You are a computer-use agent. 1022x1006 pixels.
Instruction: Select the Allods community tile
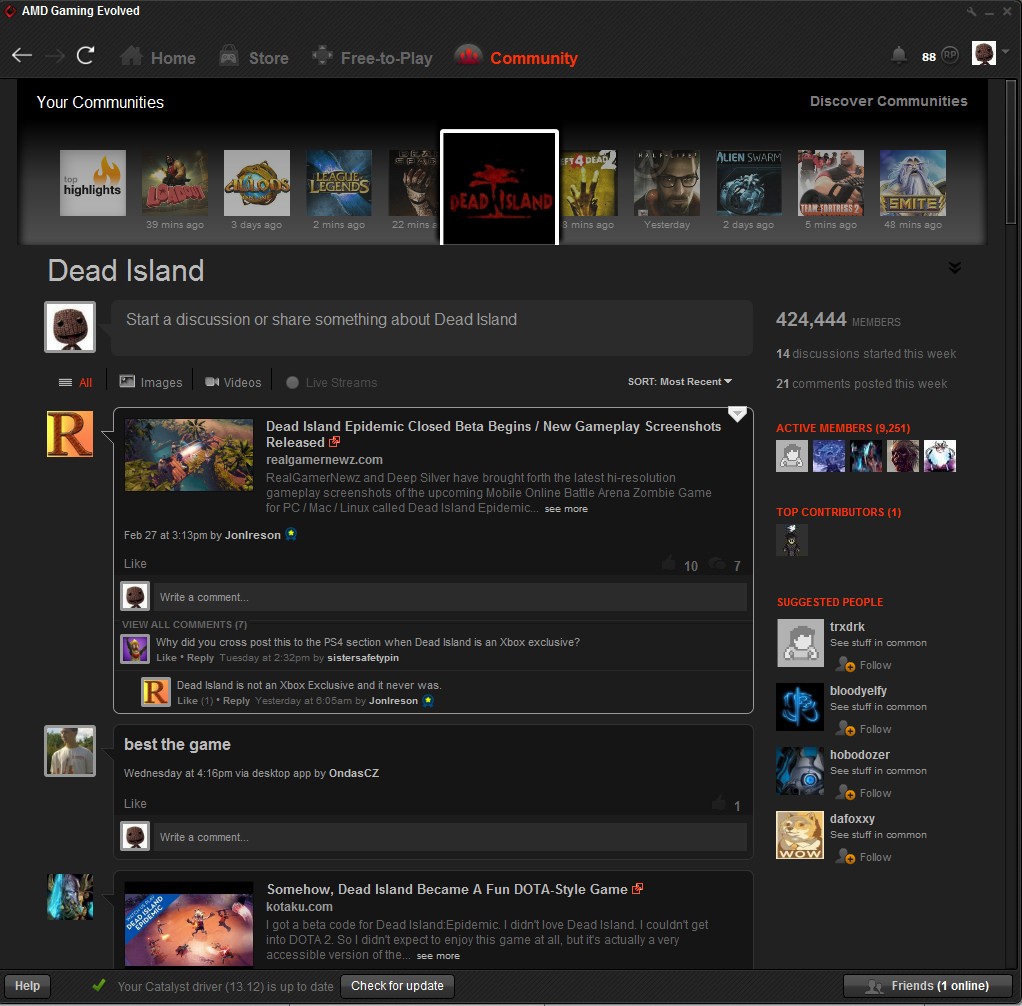click(257, 183)
